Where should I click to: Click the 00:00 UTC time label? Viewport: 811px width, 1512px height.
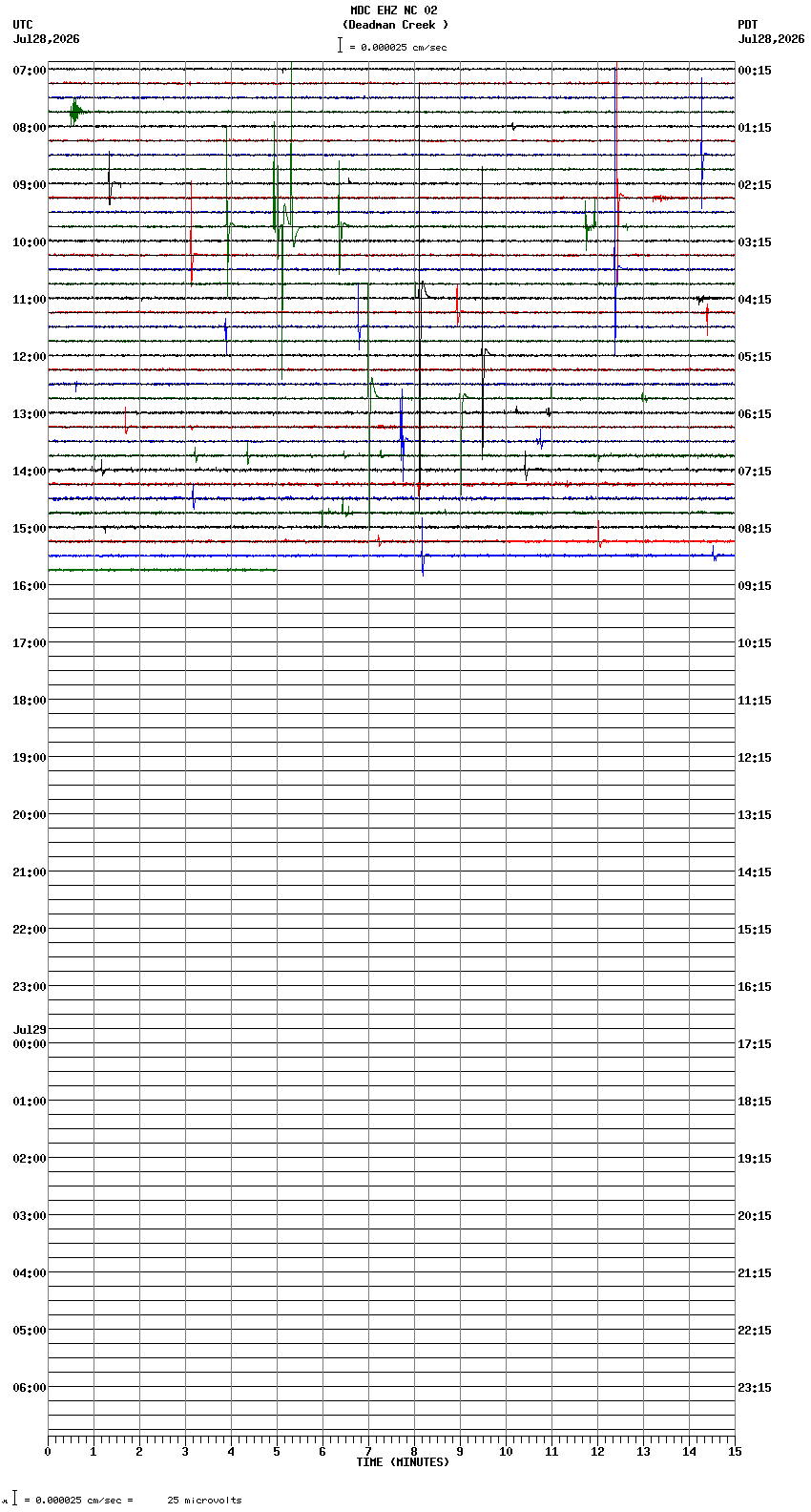[x=30, y=1044]
